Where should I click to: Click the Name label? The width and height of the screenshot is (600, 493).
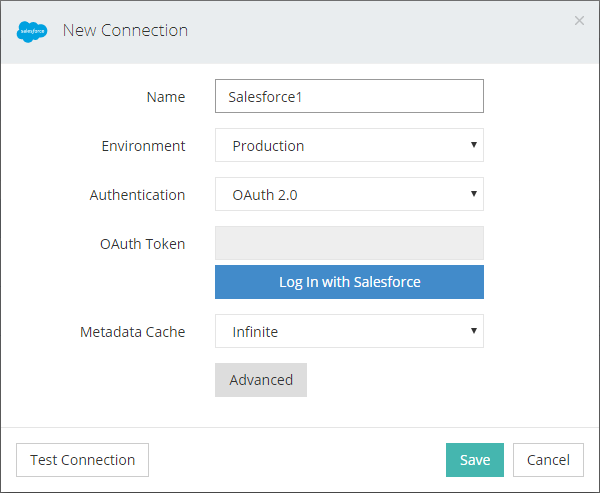(x=166, y=97)
